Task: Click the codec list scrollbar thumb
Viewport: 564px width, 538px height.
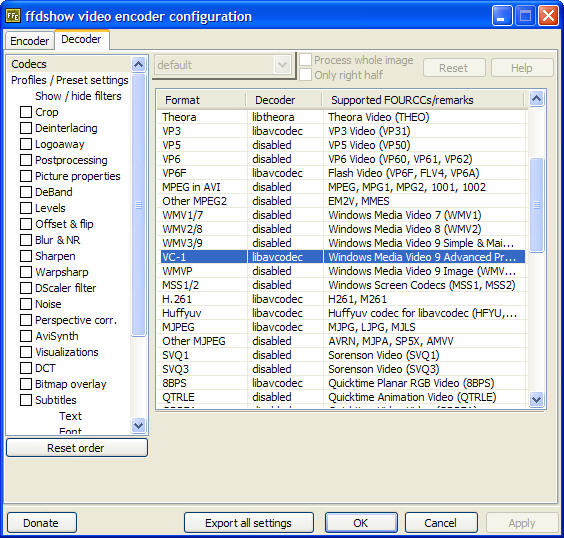Action: (x=537, y=205)
